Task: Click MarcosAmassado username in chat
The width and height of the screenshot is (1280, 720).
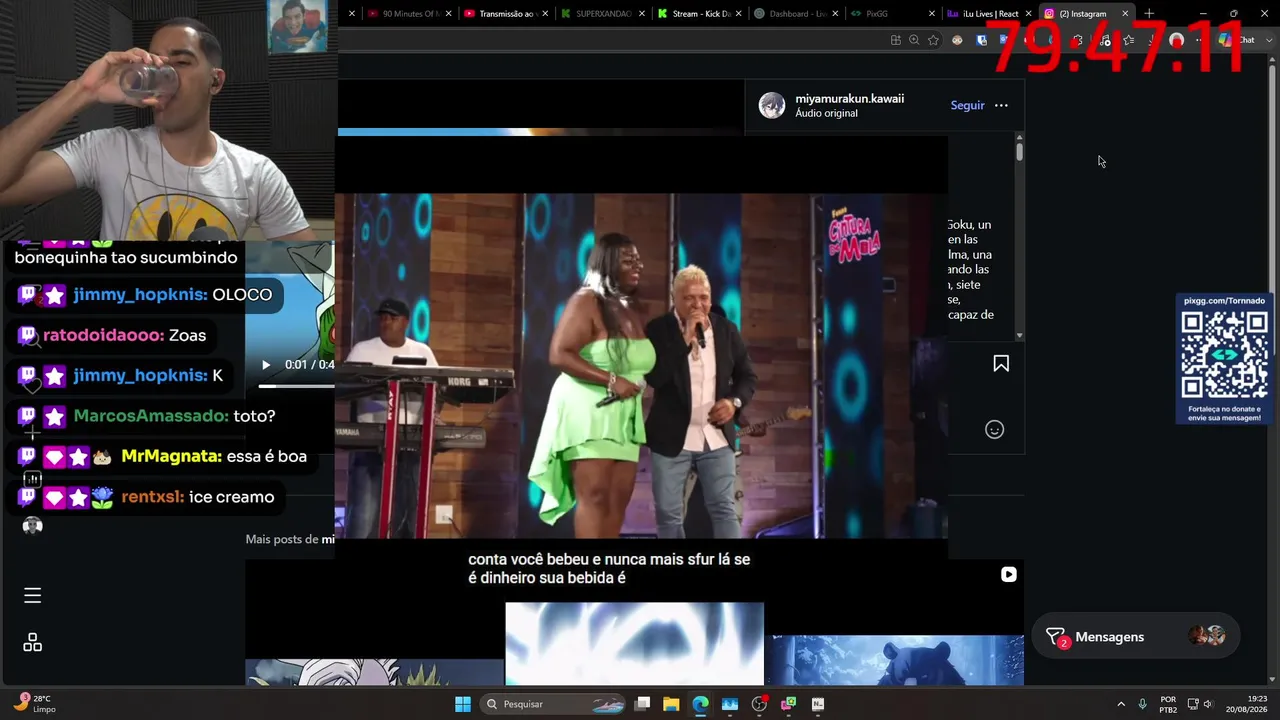Action: 151,416
